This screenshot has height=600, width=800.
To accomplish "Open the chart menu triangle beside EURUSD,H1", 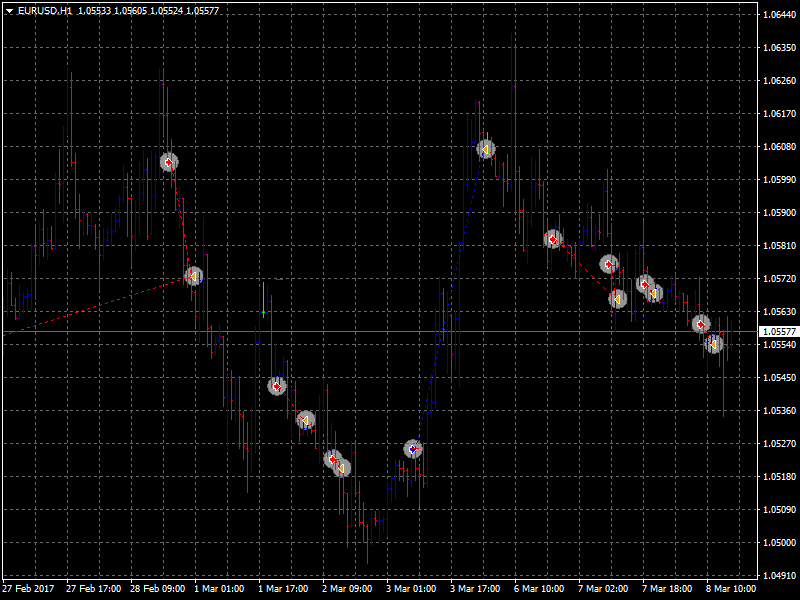I will [9, 11].
